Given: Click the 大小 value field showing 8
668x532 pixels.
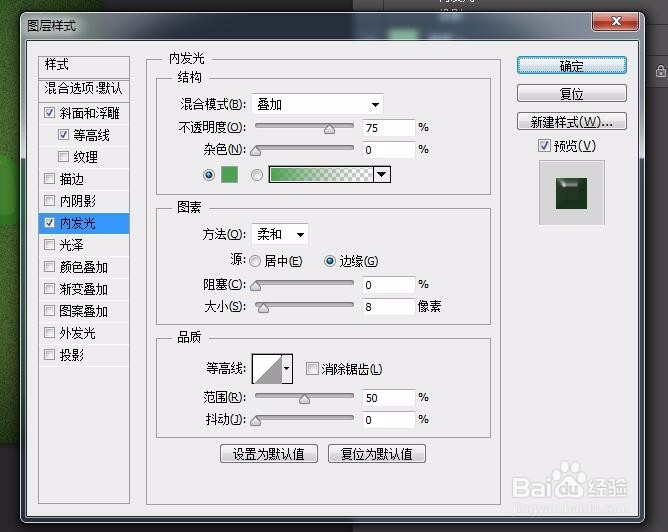Looking at the screenshot, I should click(x=388, y=307).
